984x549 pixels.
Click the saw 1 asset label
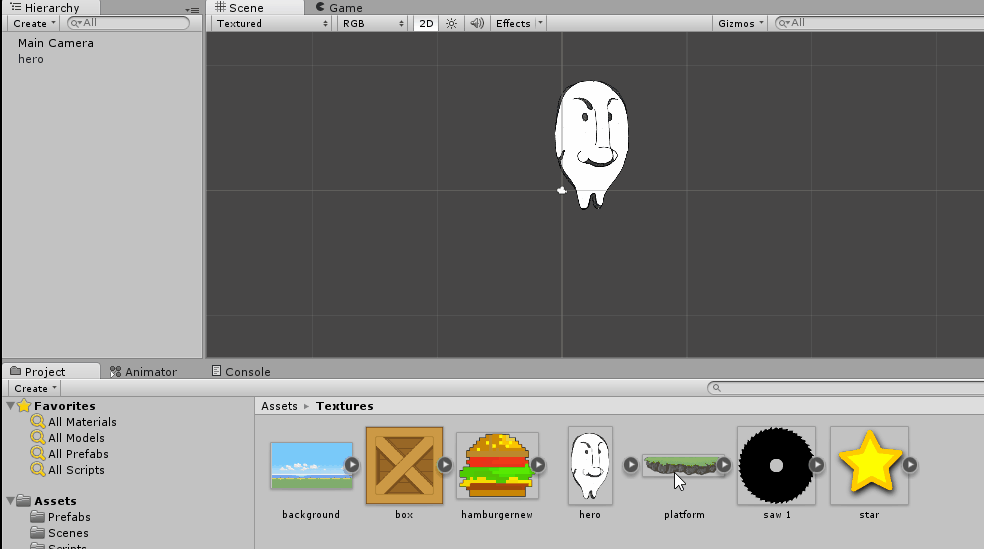tap(777, 514)
